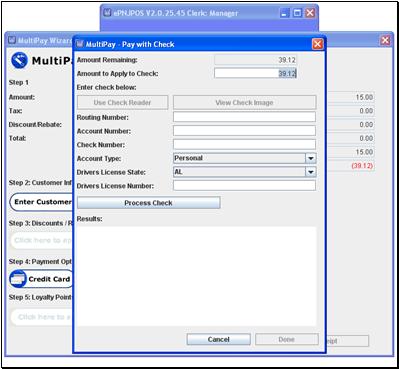Focus the Drivers License Number field
This screenshot has width=399, height=369.
click(x=244, y=186)
